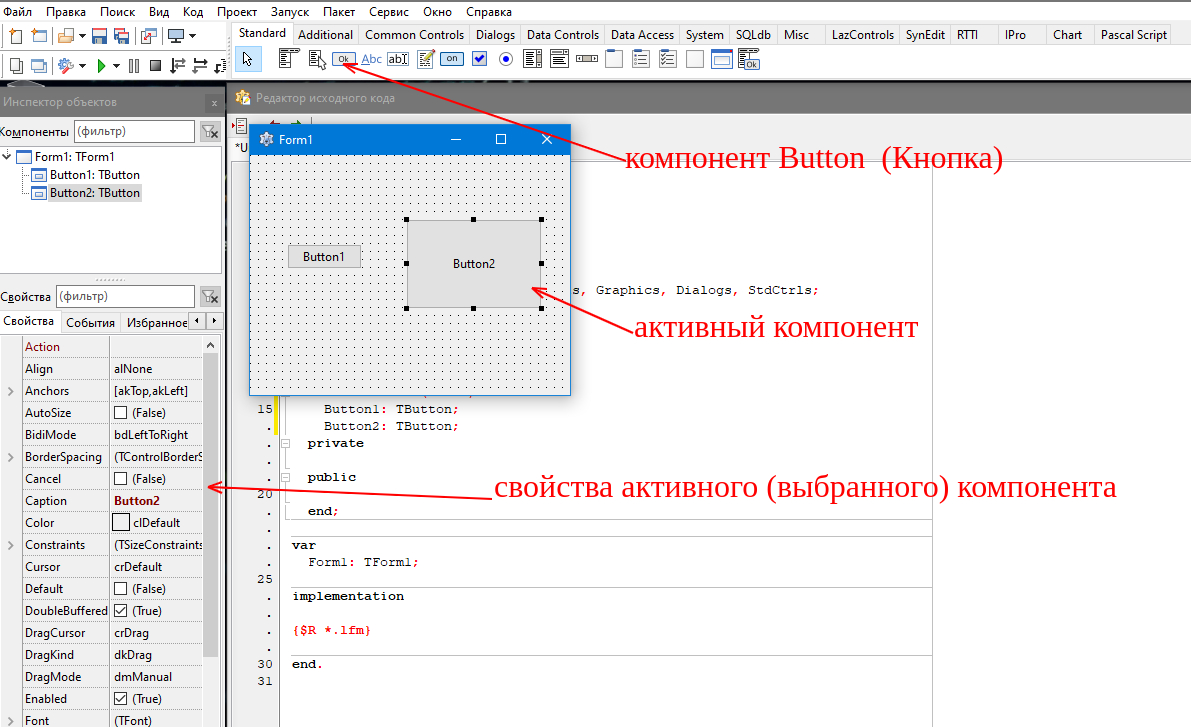Select the TButton component in palette
This screenshot has height=727, width=1191.
pos(344,59)
